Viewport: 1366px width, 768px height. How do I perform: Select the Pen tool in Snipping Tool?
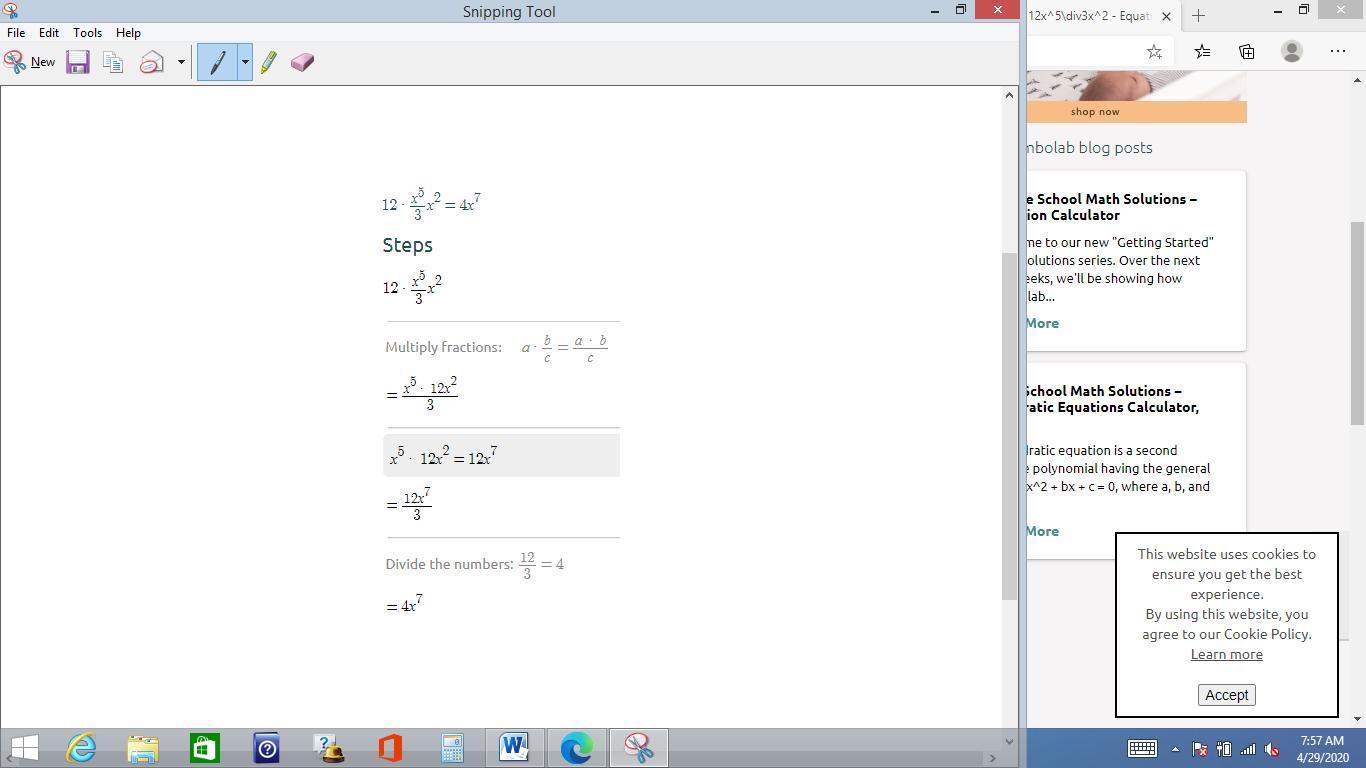click(217, 62)
